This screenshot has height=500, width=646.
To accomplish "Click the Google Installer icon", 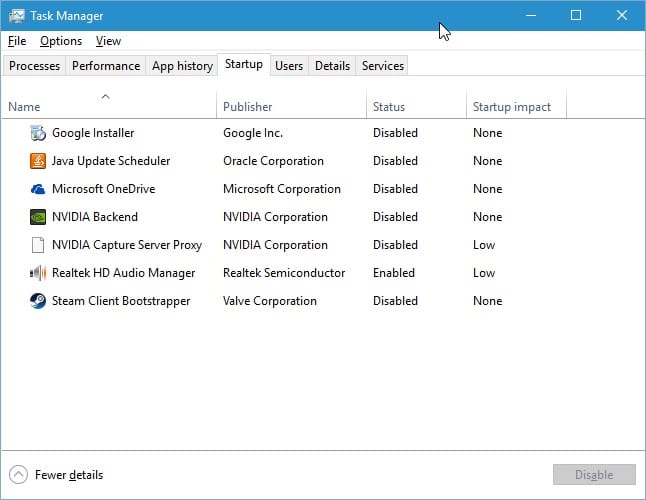I will coord(38,133).
